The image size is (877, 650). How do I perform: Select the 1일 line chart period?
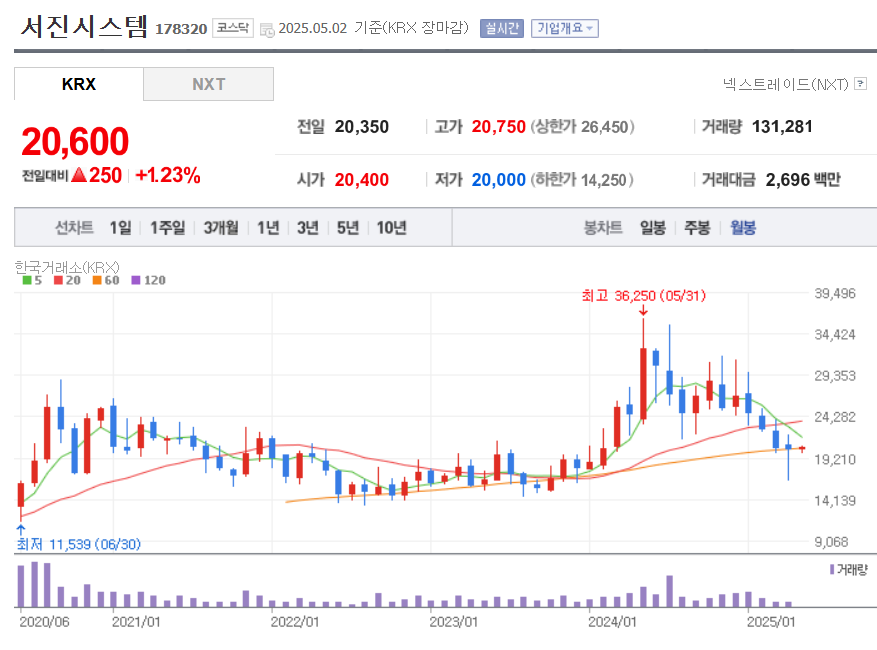[120, 228]
